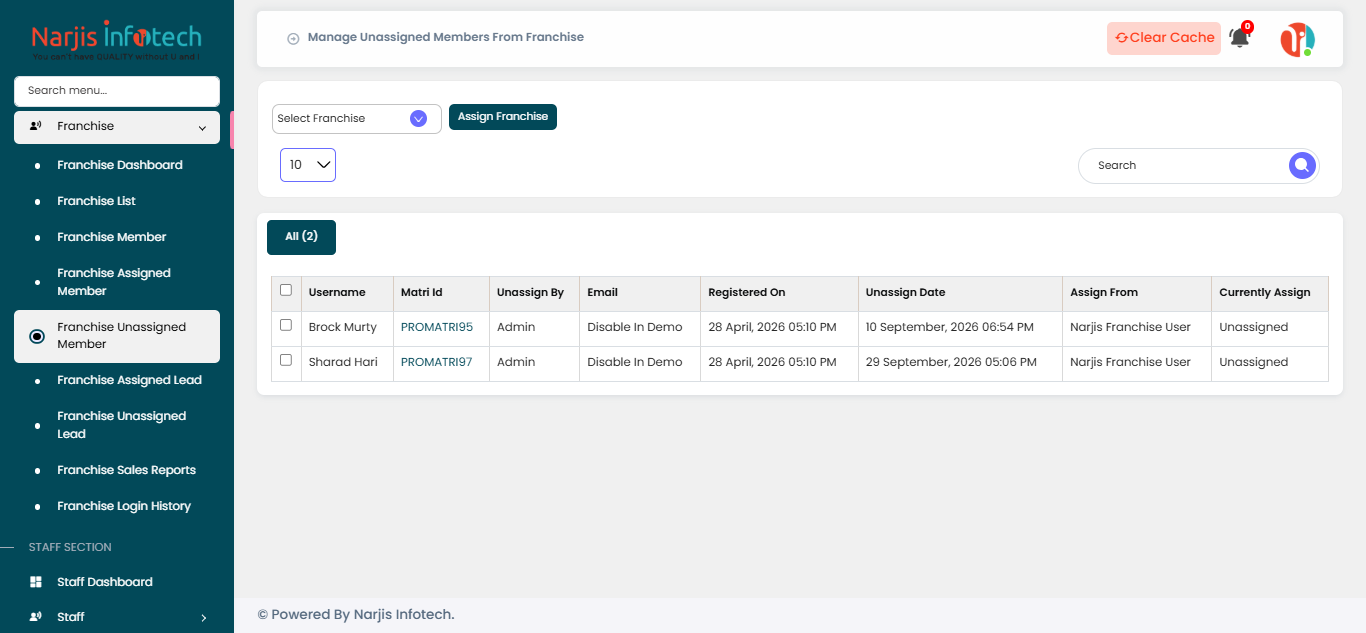
Task: Select the Franchise Unassigned Member radio bullet
Action: coord(37,336)
